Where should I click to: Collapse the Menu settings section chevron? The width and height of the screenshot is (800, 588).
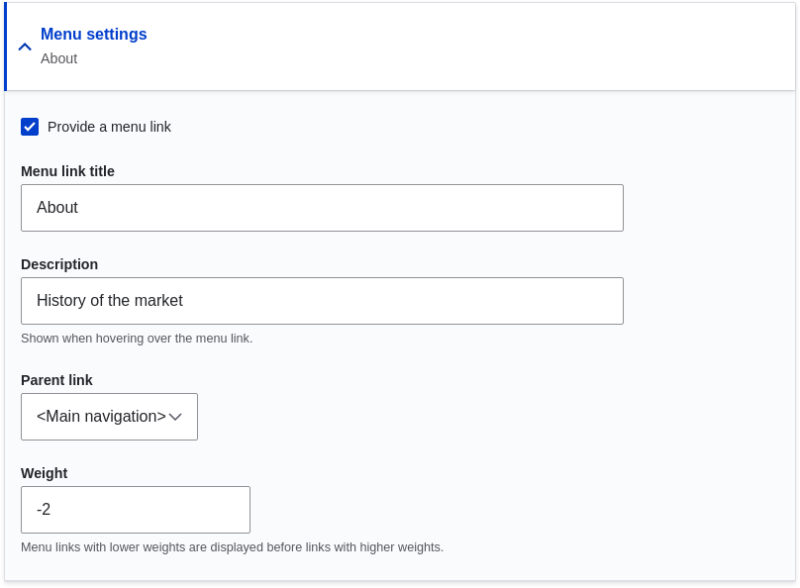click(x=24, y=47)
